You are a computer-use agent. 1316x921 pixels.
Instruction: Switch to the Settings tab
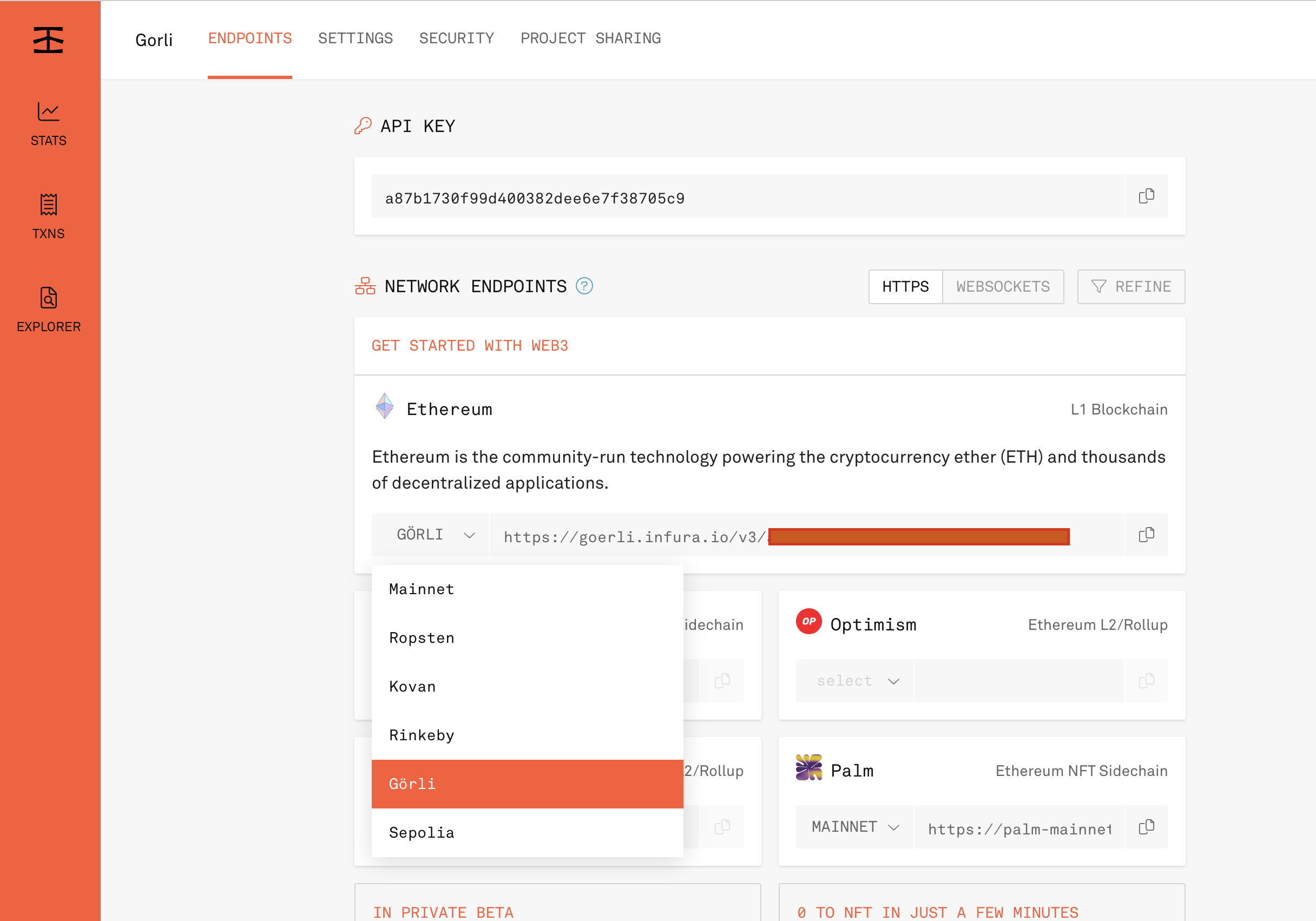point(356,38)
